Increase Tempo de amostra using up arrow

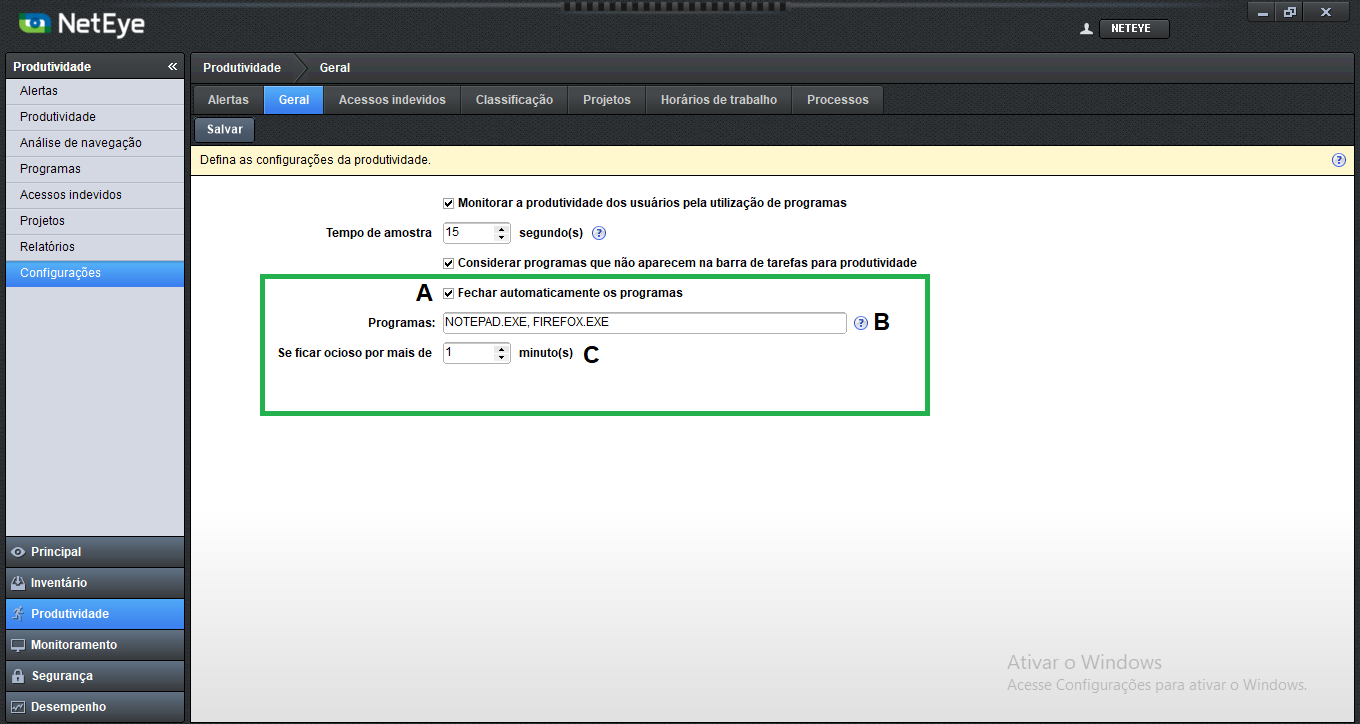502,228
